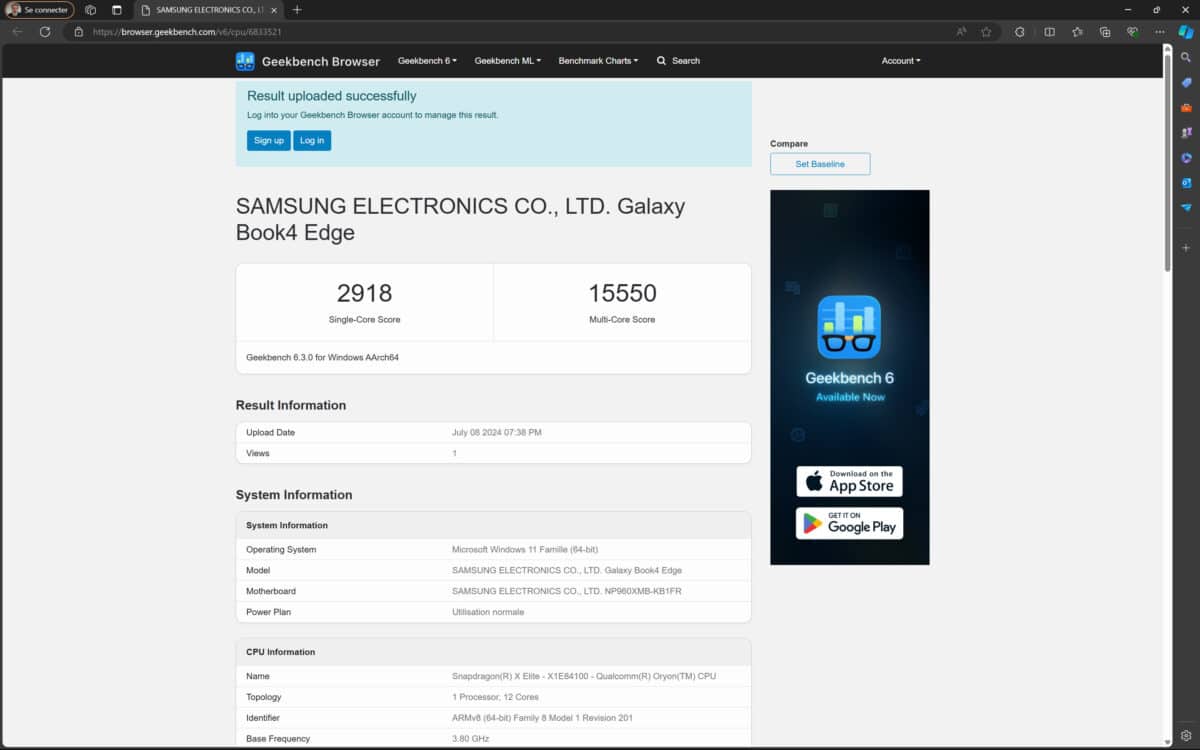Click the Browser essentials heart icon
This screenshot has height=750, width=1200.
click(x=1132, y=31)
